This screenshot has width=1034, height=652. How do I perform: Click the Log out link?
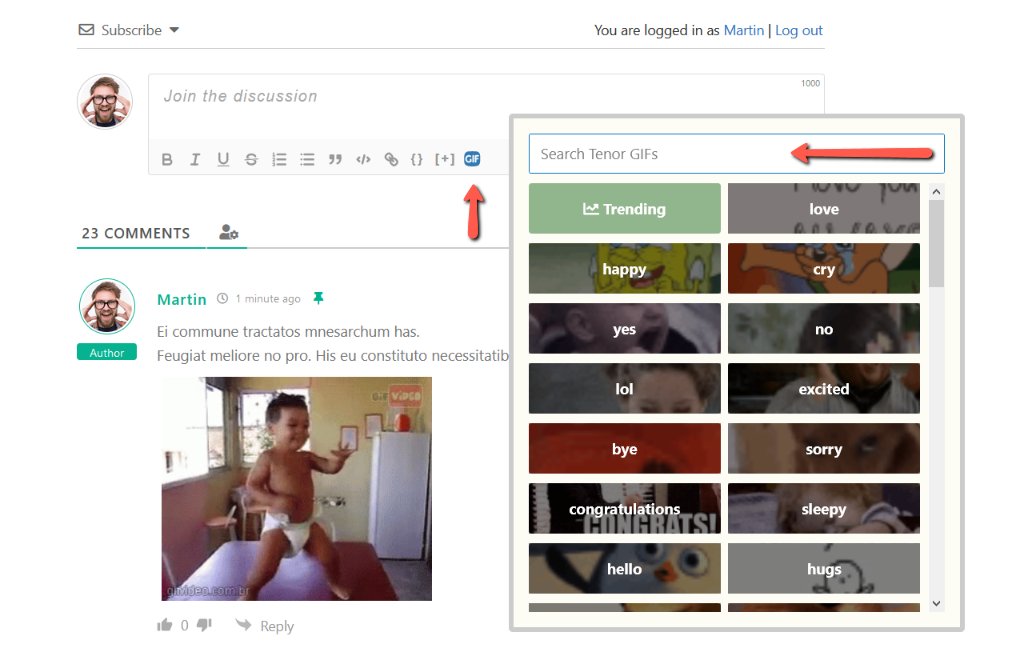click(x=799, y=30)
